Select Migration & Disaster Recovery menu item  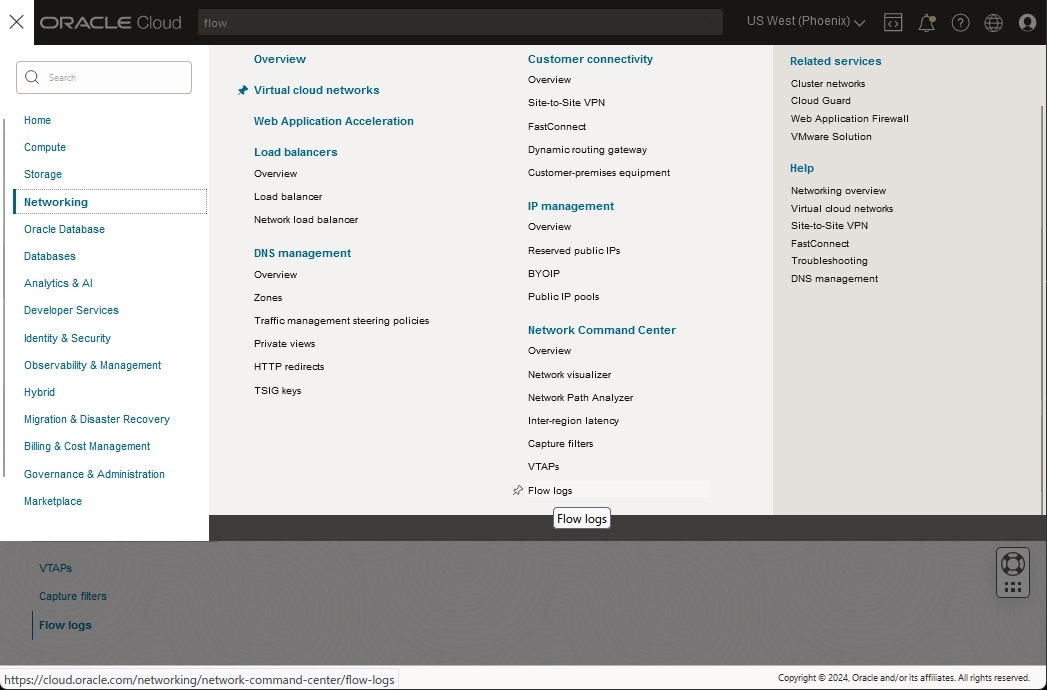pos(97,419)
